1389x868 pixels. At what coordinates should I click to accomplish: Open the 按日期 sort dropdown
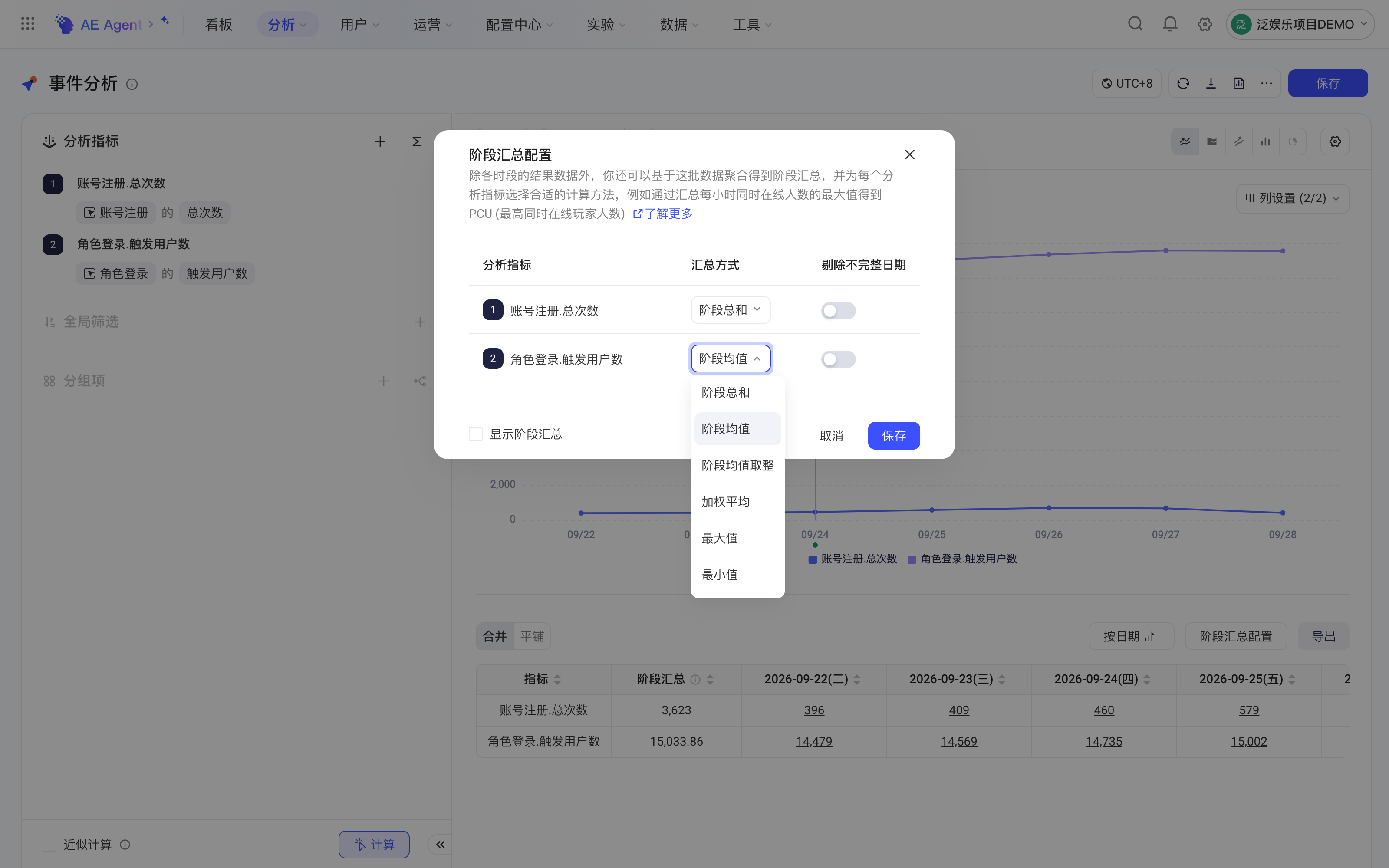(x=1131, y=636)
